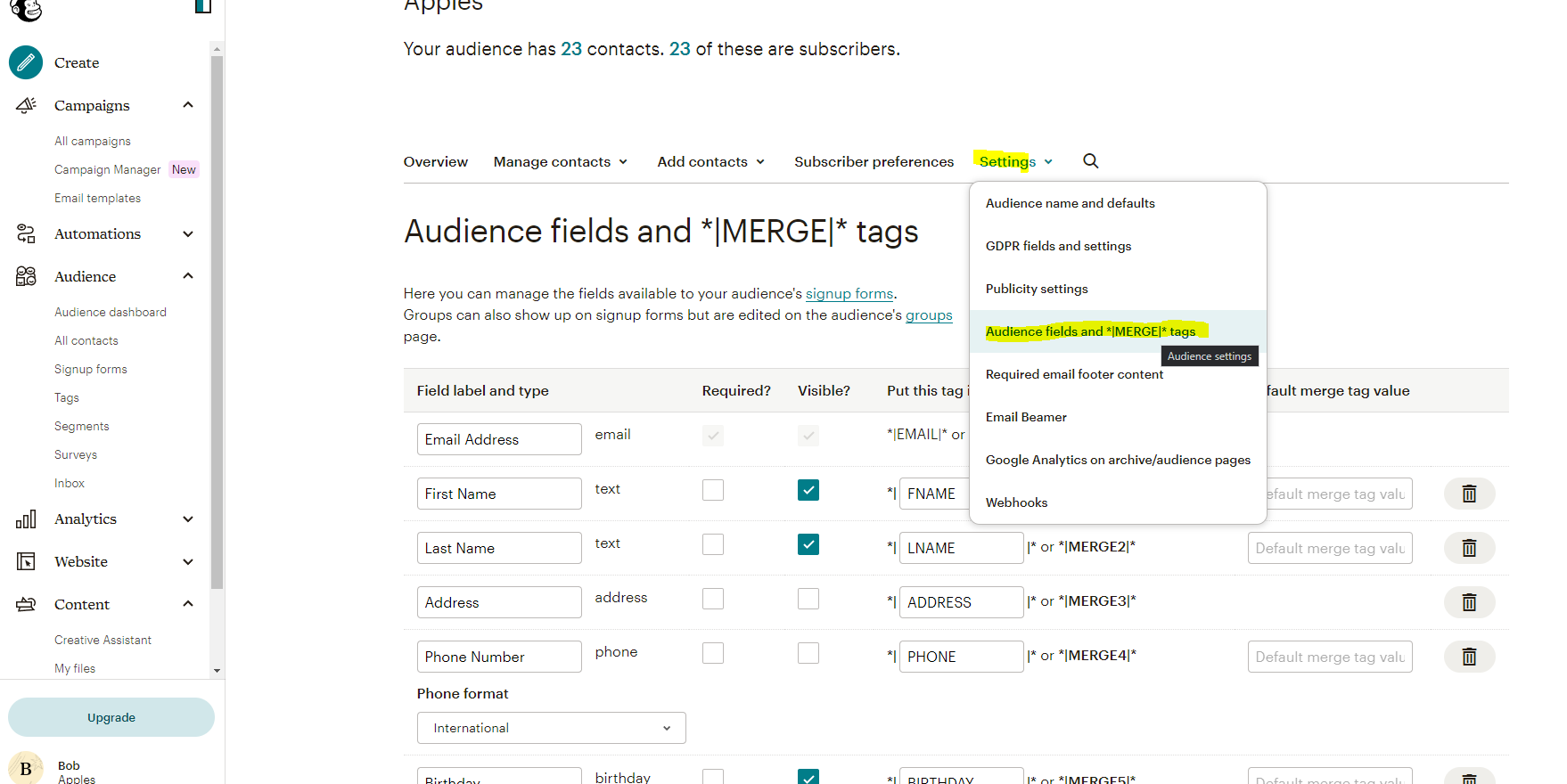Screen dimensions: 1567x784
Task: Click Bob's profile avatar
Action: tap(26, 768)
